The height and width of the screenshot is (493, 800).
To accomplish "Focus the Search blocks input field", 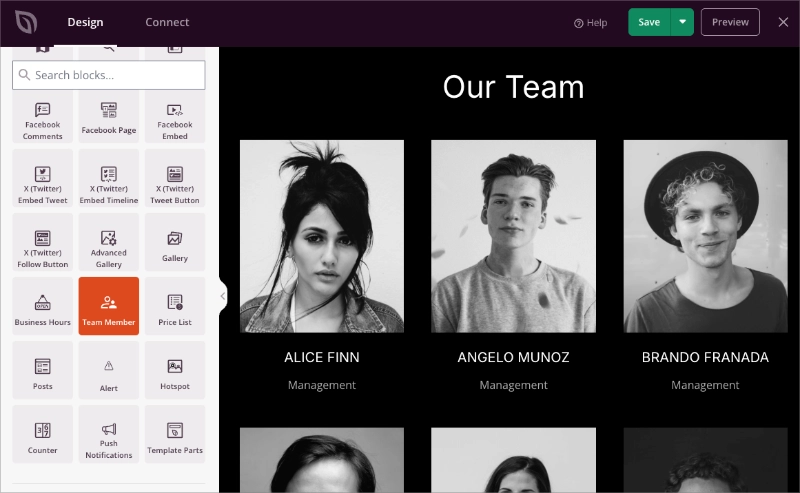I will (x=109, y=75).
